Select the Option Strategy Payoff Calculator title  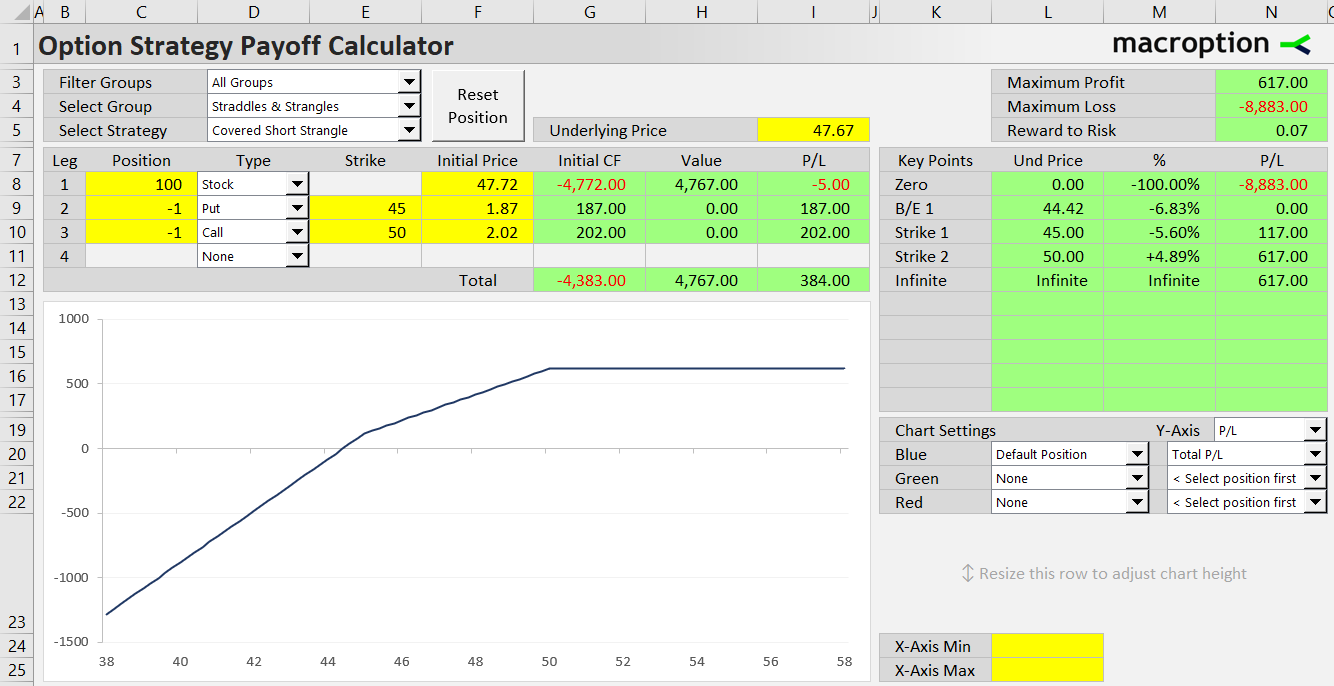click(x=246, y=46)
